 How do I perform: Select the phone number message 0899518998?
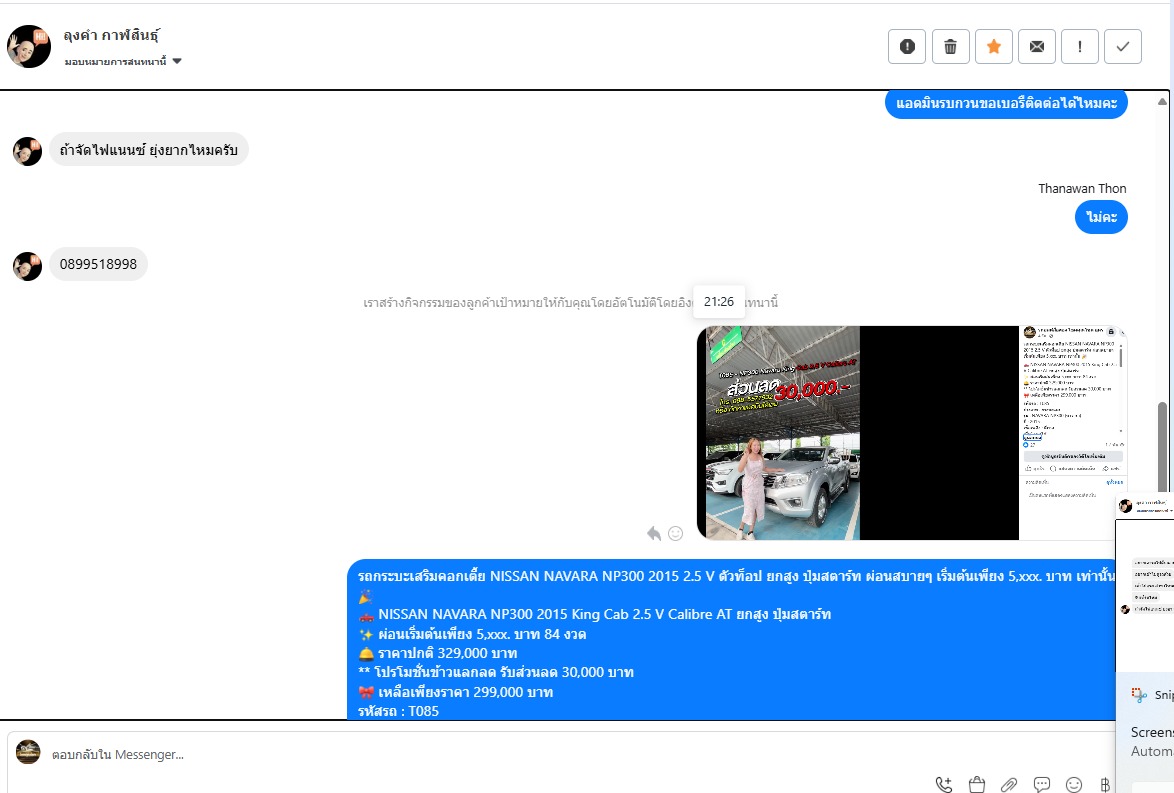[x=98, y=264]
